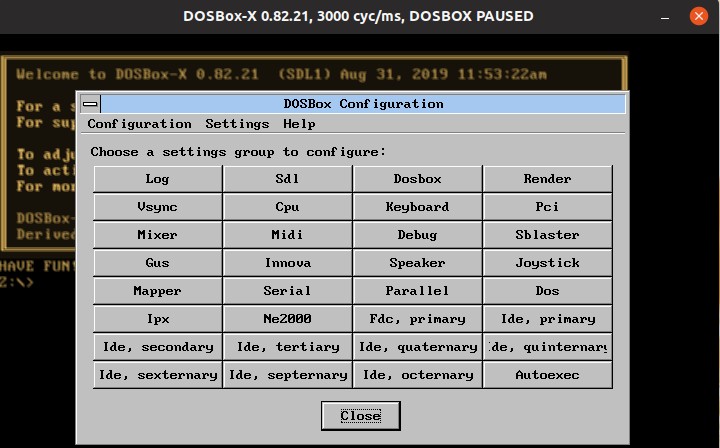Open the Innova settings group

click(x=287, y=263)
